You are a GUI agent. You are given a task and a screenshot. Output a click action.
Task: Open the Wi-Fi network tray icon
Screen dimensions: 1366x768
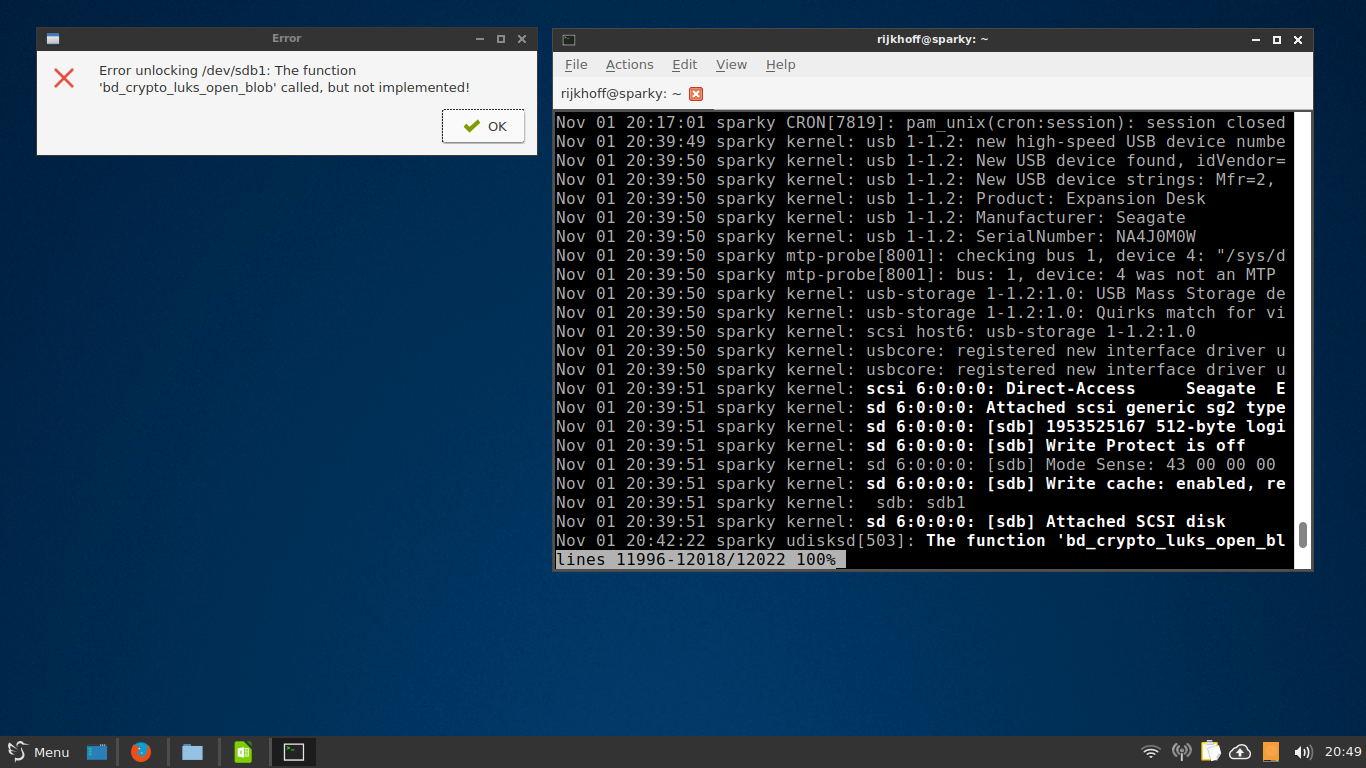coord(1151,752)
